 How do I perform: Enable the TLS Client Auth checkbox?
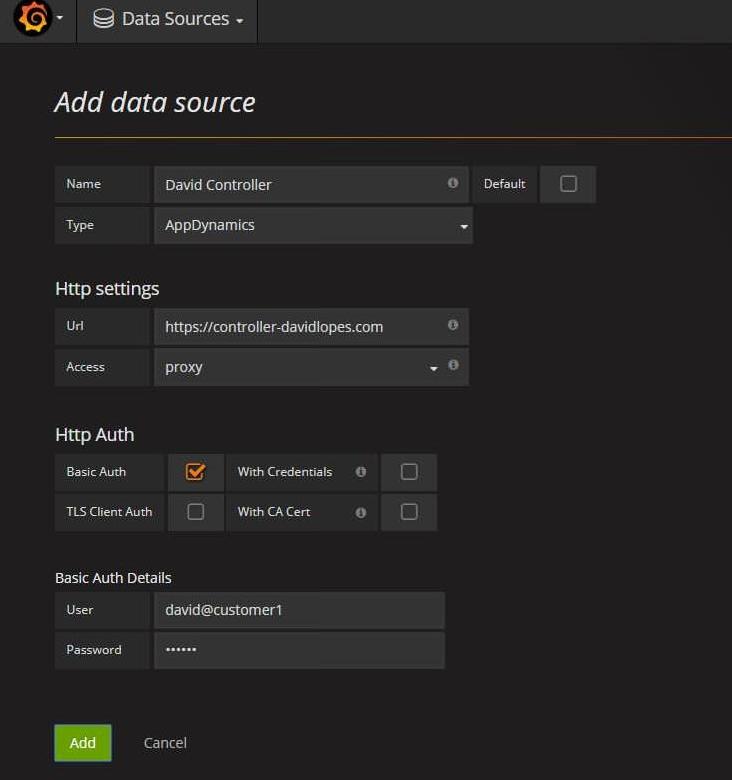(195, 511)
